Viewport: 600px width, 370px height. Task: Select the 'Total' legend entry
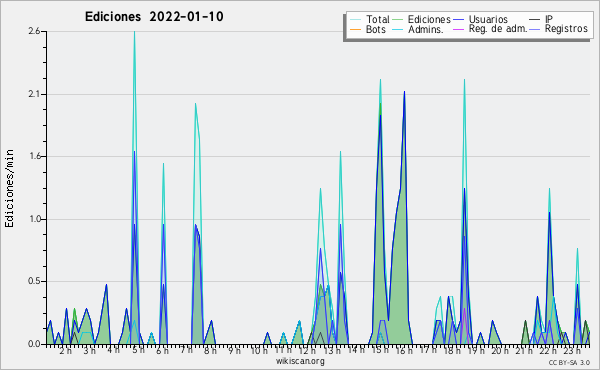(x=378, y=19)
